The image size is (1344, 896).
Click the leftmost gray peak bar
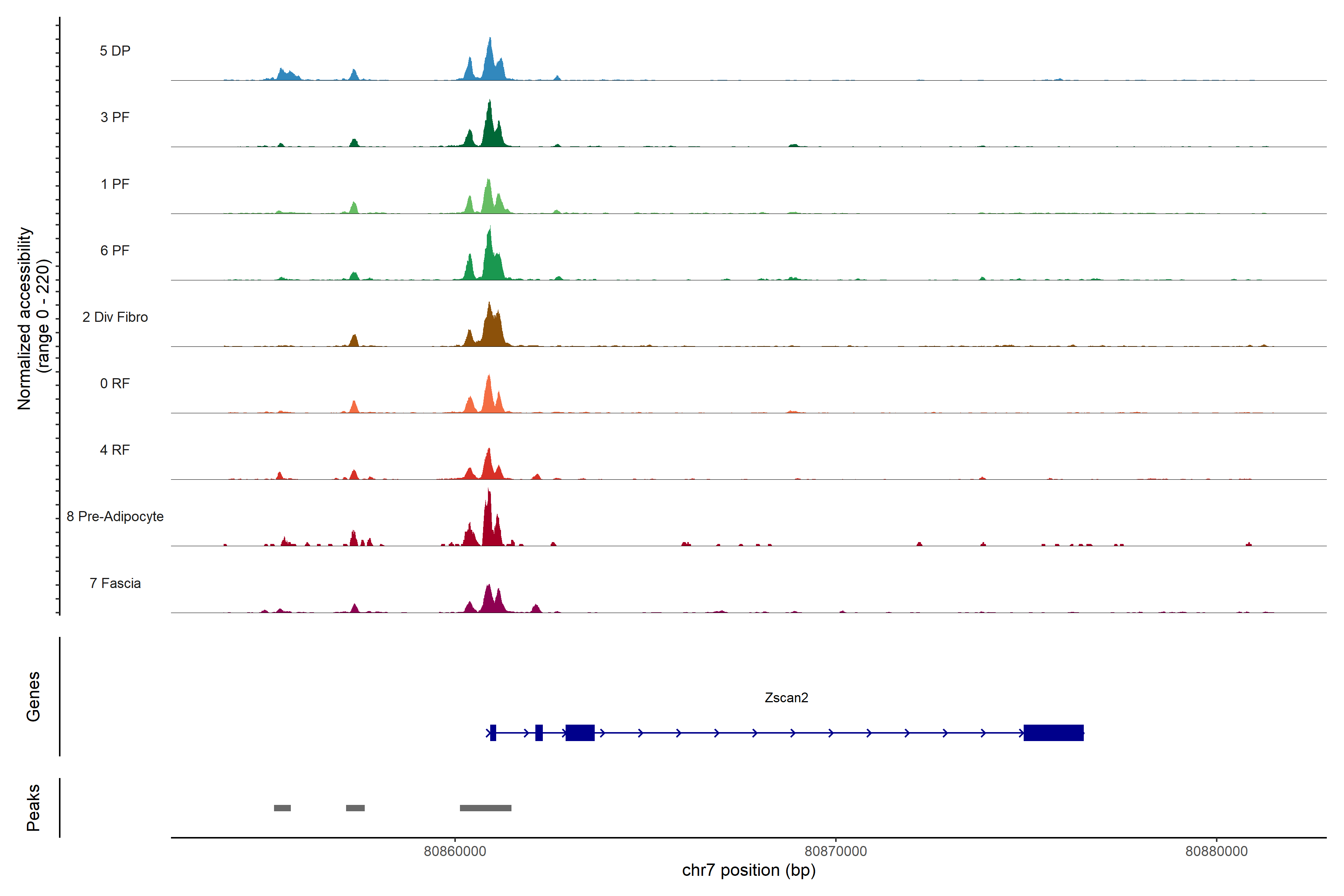coord(282,808)
